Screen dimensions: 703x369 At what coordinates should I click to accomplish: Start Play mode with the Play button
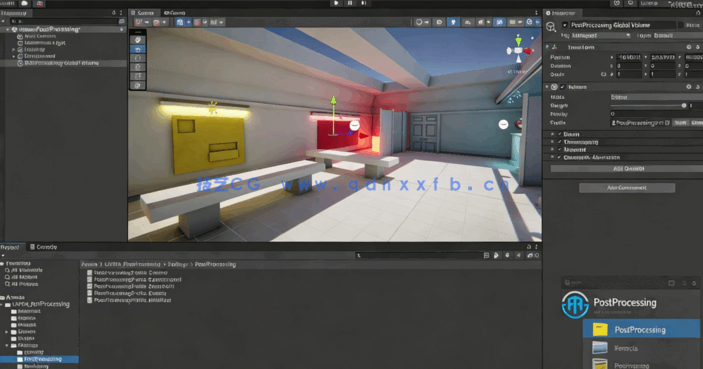pos(336,3)
